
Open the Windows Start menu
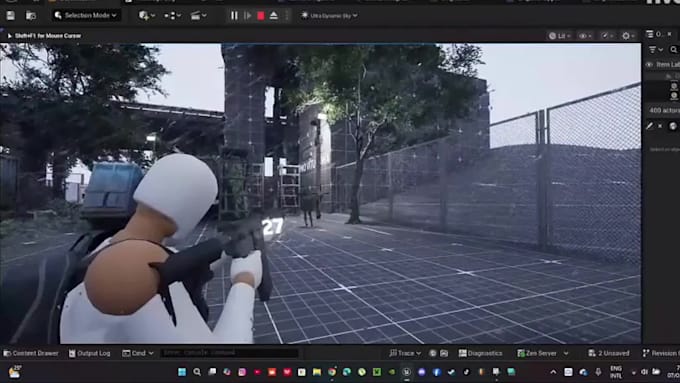point(182,372)
